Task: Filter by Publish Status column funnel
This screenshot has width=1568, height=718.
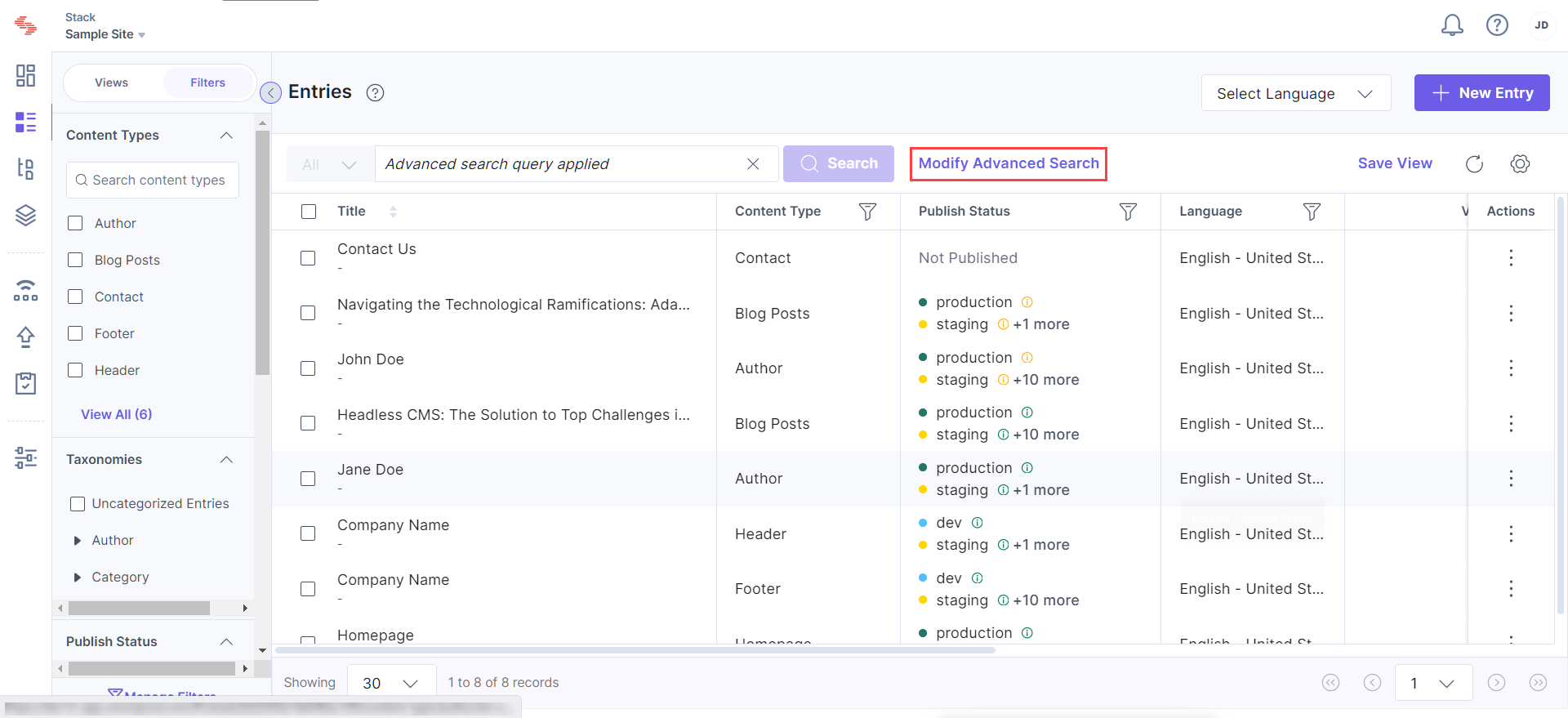Action: click(x=1128, y=212)
